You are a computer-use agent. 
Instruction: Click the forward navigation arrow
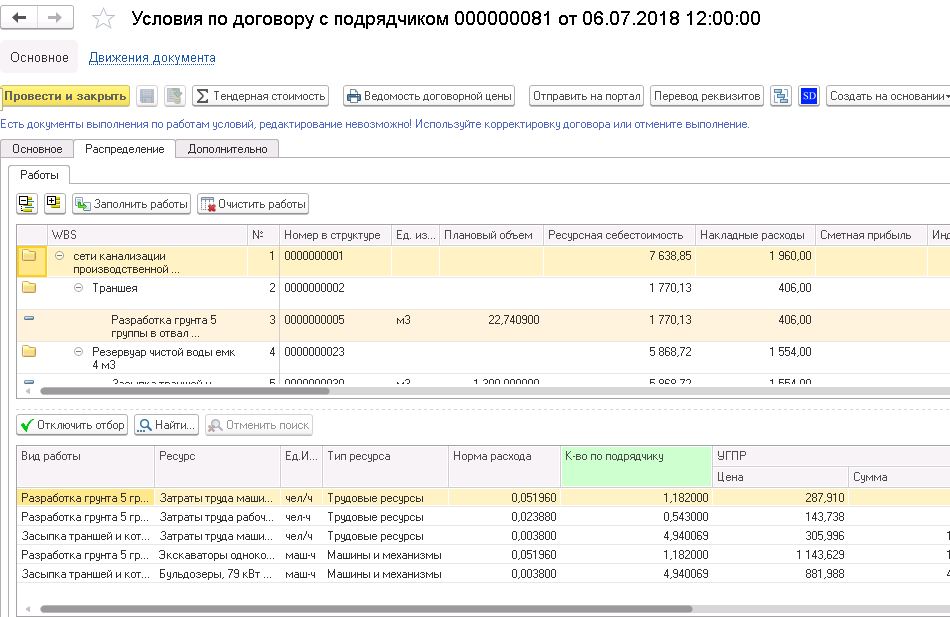point(55,18)
